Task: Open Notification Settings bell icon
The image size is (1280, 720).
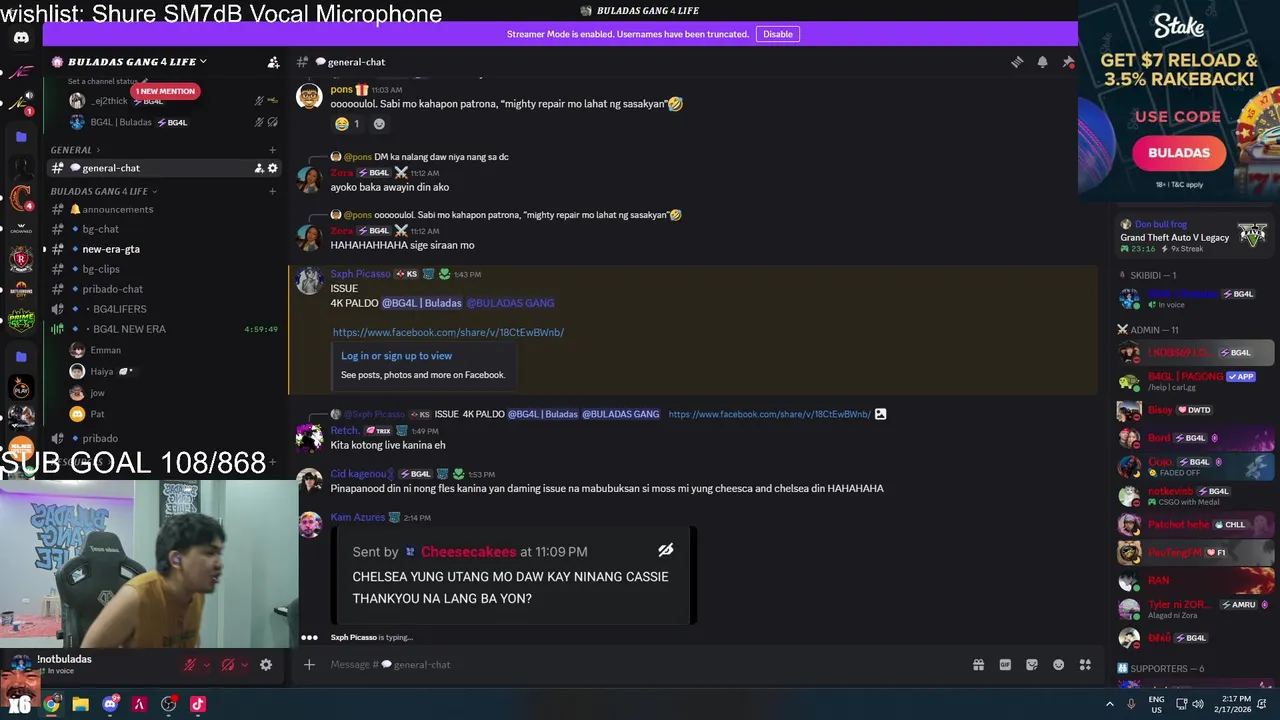Action: pos(1042,62)
